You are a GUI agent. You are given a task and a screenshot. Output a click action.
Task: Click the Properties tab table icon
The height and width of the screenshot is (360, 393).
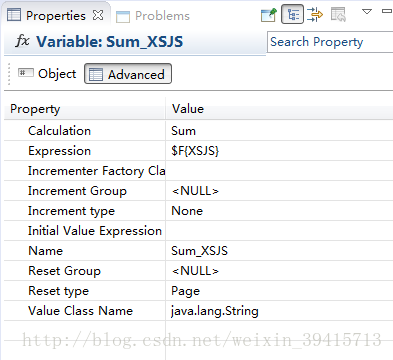point(14,15)
